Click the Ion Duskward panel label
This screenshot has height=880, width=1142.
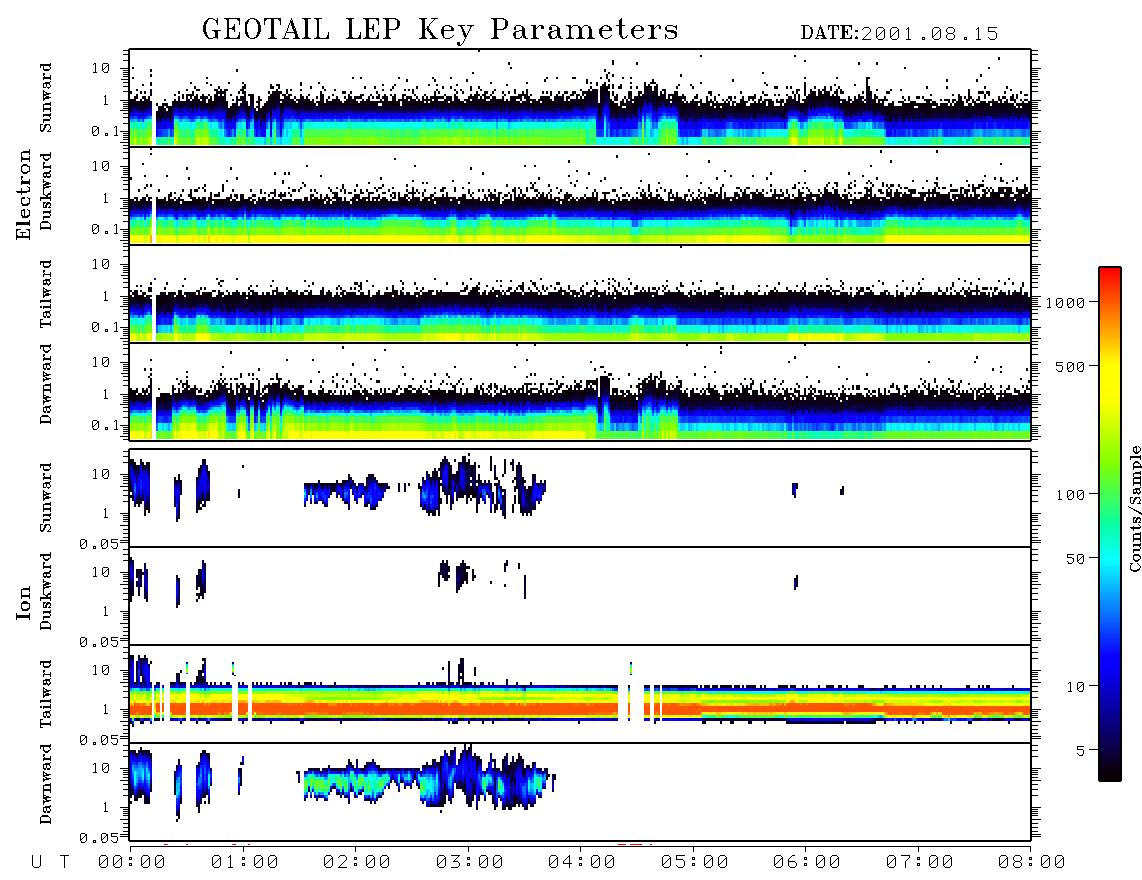(x=46, y=591)
